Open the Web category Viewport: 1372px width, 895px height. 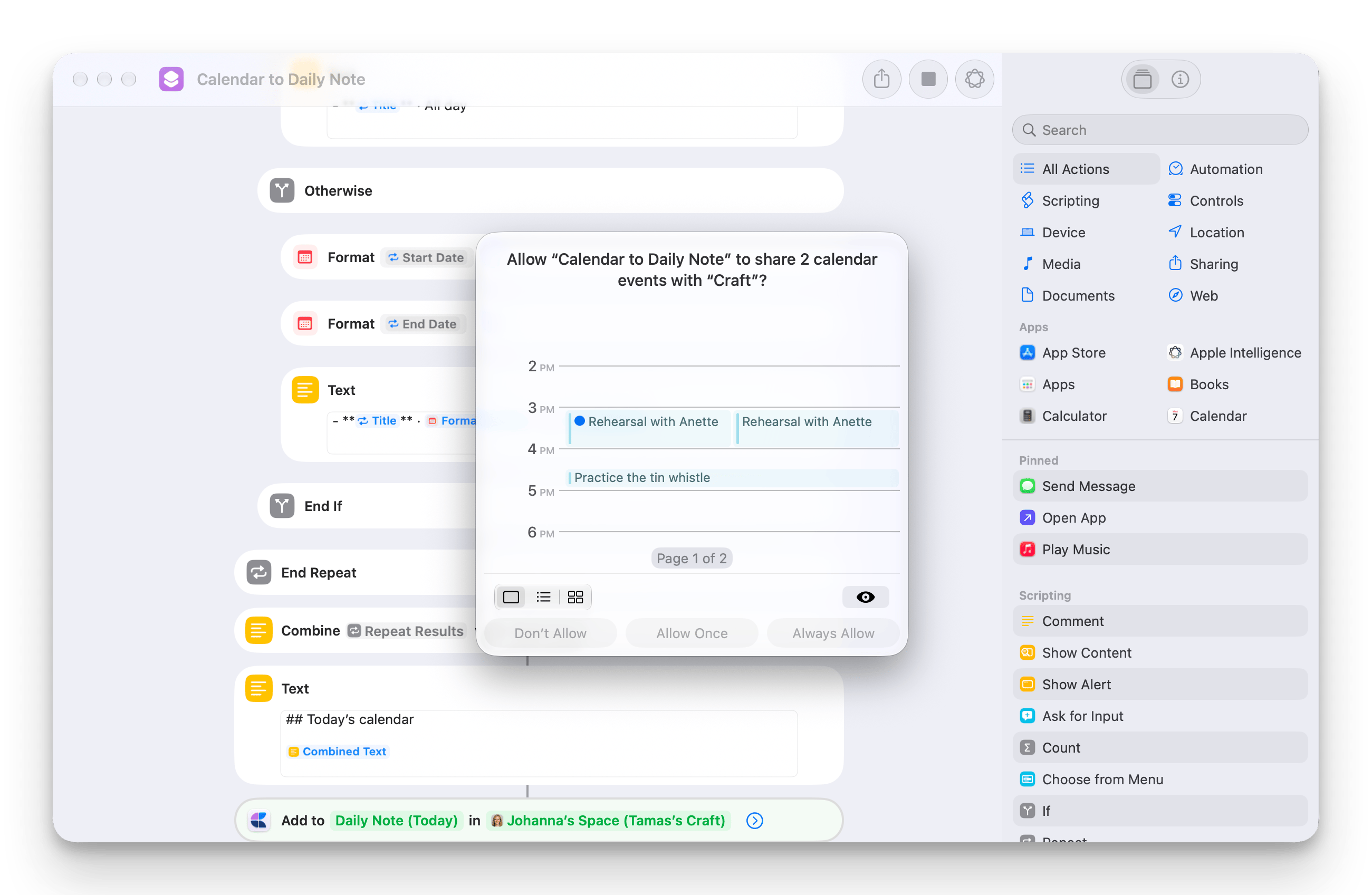(x=1193, y=296)
